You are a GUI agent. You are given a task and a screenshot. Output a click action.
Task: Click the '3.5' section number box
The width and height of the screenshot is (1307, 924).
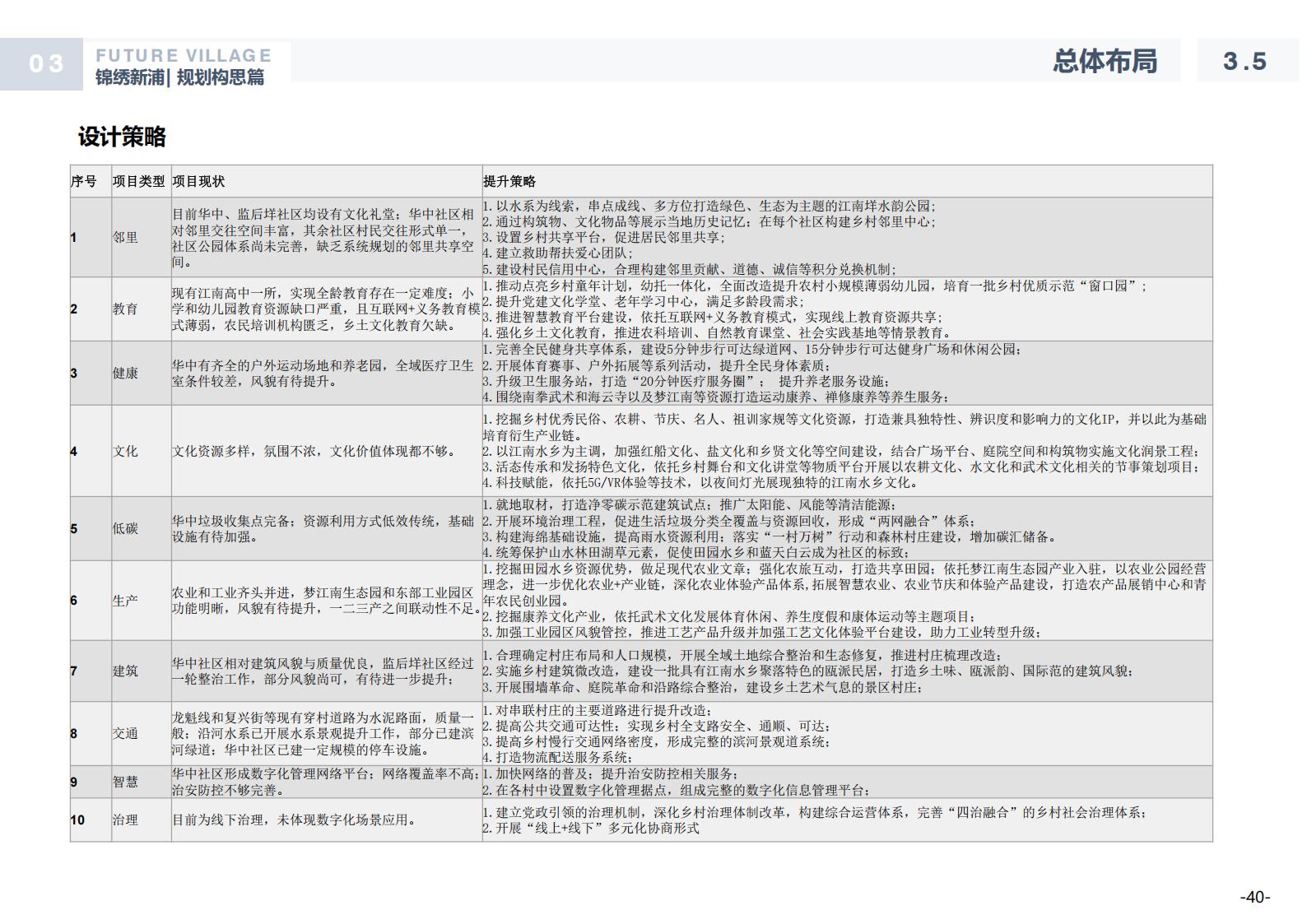pyautogui.click(x=1245, y=62)
